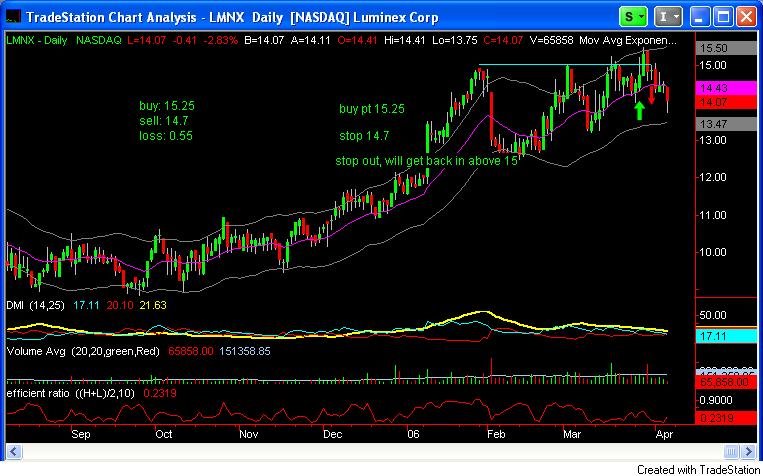Click the 12.00 price axis label
Screen dimensions: 763x476
pos(713,177)
